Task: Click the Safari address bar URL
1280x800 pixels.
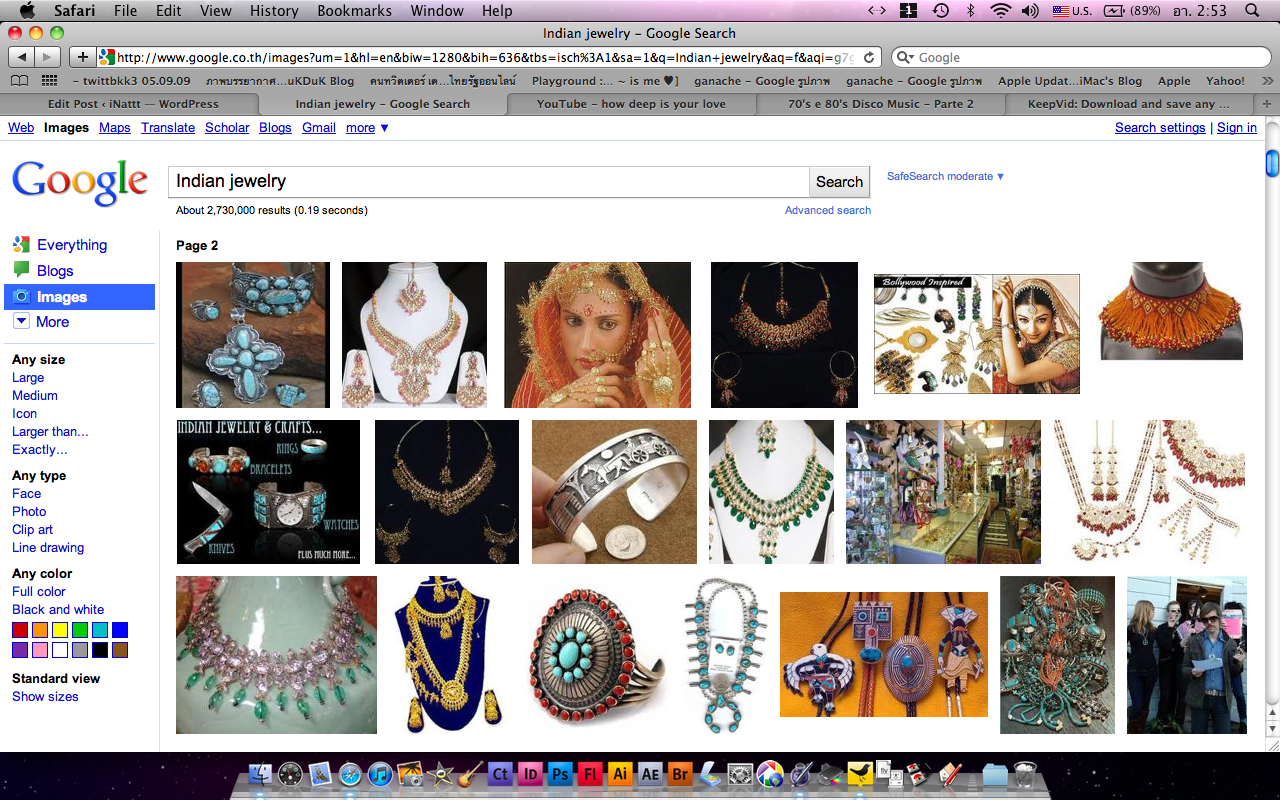Action: point(488,57)
